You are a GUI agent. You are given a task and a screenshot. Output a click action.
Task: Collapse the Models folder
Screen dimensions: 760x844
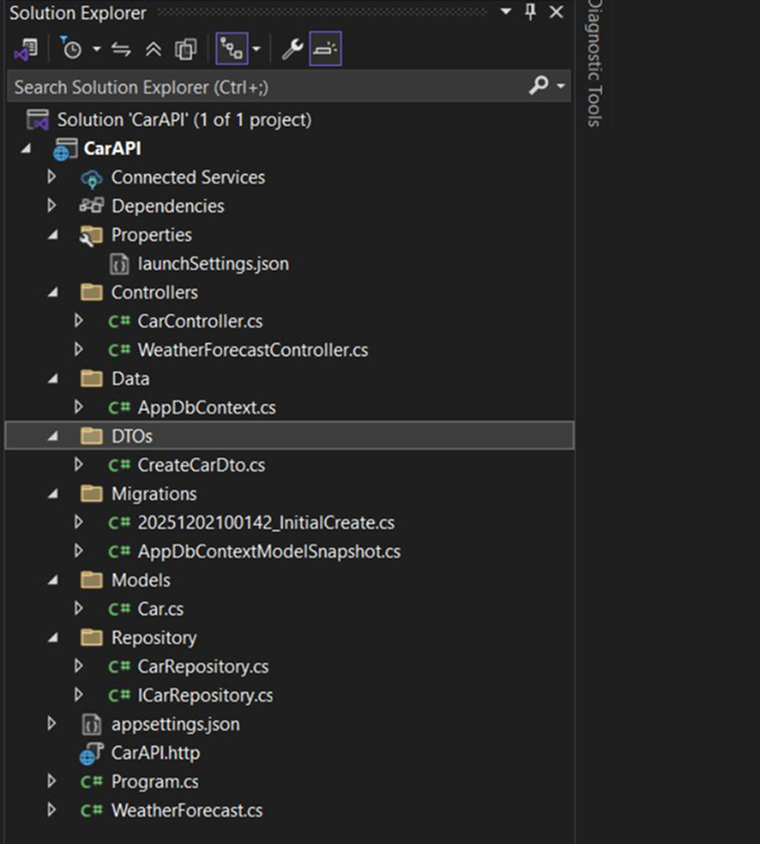tap(53, 580)
